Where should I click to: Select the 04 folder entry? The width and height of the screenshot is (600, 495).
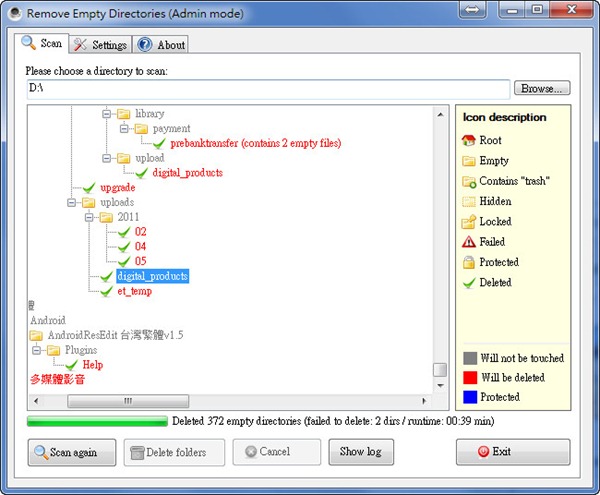pos(140,246)
